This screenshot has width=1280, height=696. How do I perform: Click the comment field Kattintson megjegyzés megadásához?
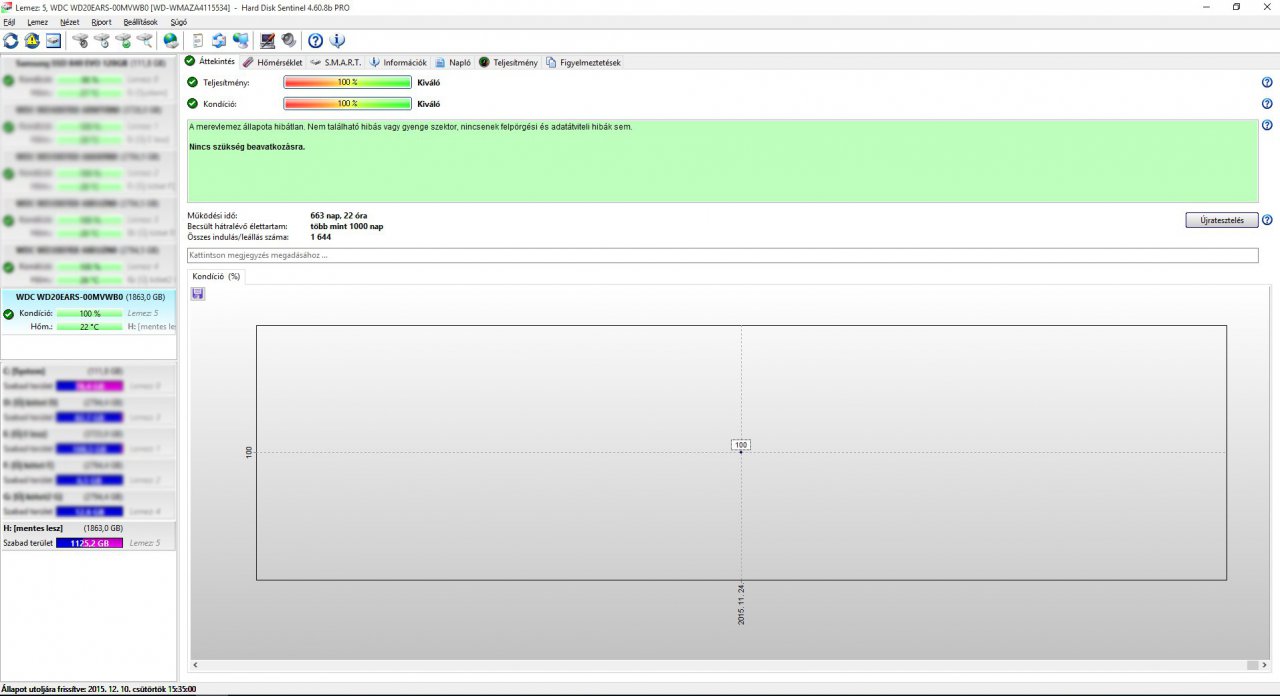pos(722,256)
